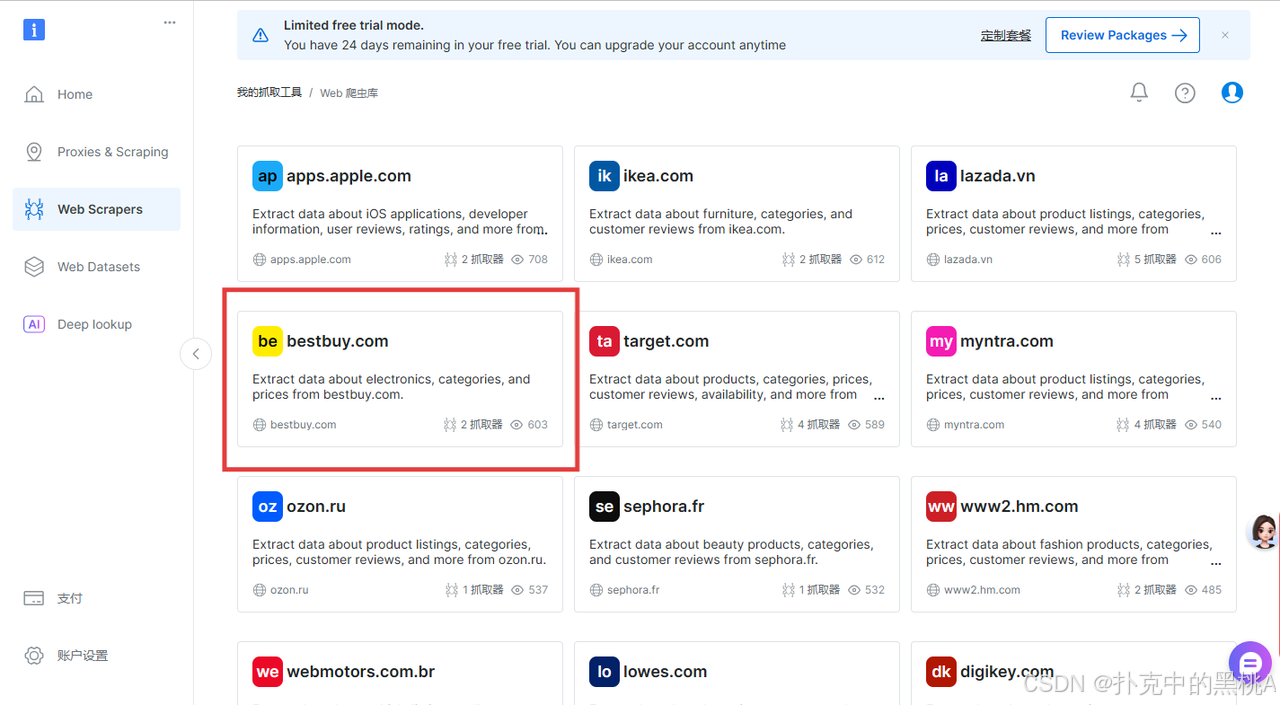
Task: Open the lowes.com scraper card title
Action: [665, 672]
